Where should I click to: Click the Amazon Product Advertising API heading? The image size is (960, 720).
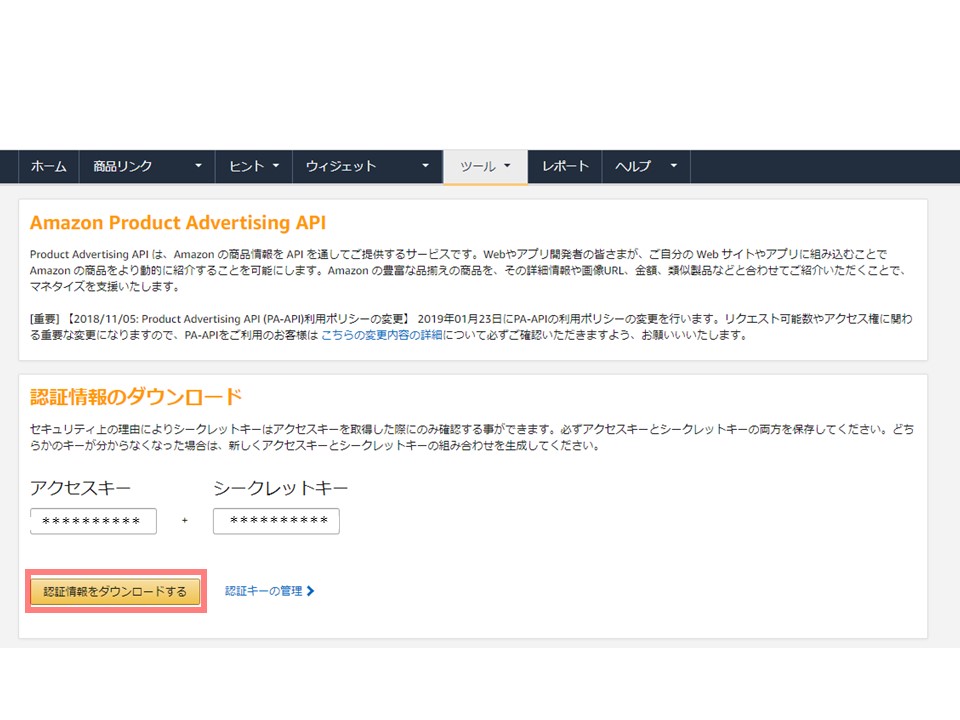(x=178, y=223)
